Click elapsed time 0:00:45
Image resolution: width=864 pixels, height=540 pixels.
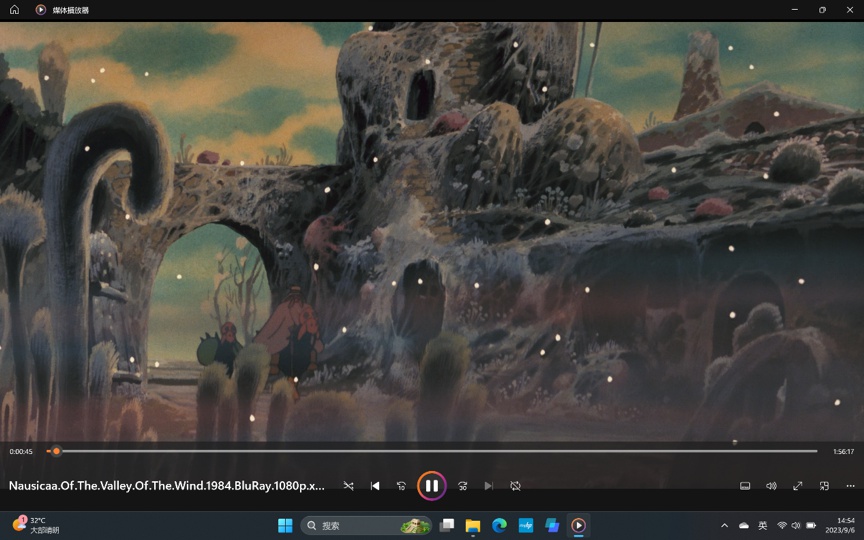pos(21,451)
